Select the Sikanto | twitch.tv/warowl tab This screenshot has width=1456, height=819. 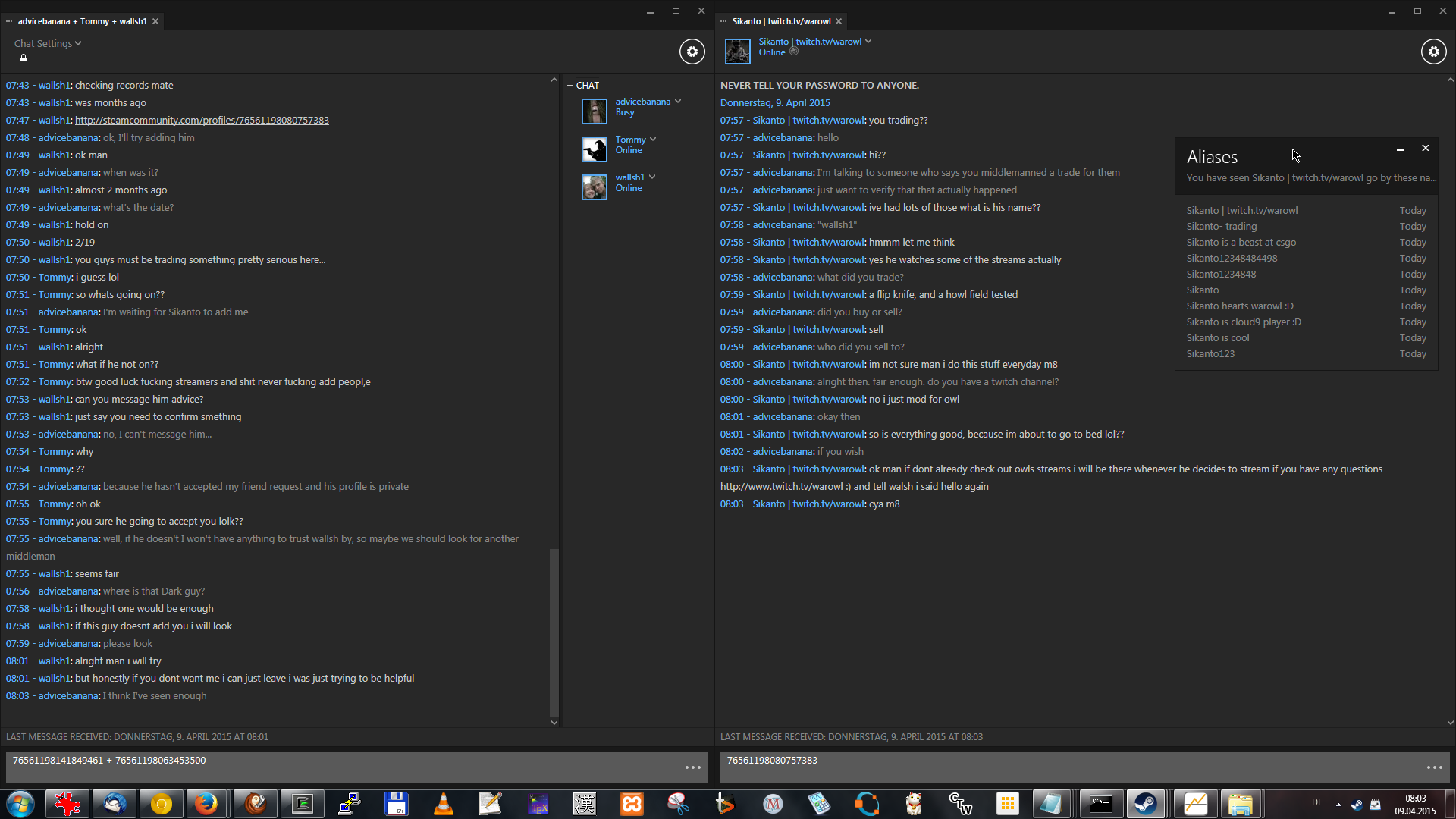pos(781,21)
